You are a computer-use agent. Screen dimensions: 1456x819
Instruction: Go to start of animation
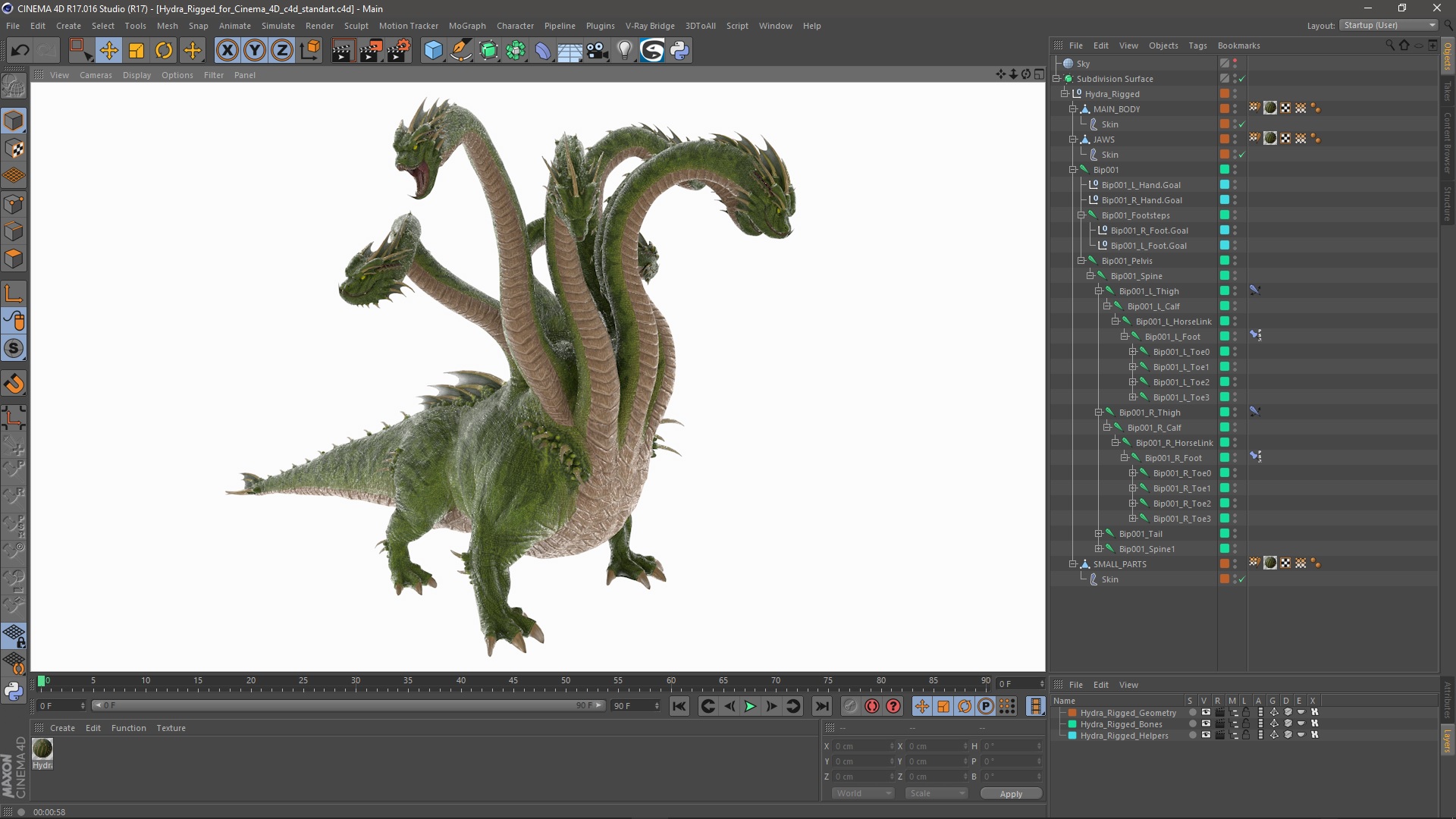679,706
